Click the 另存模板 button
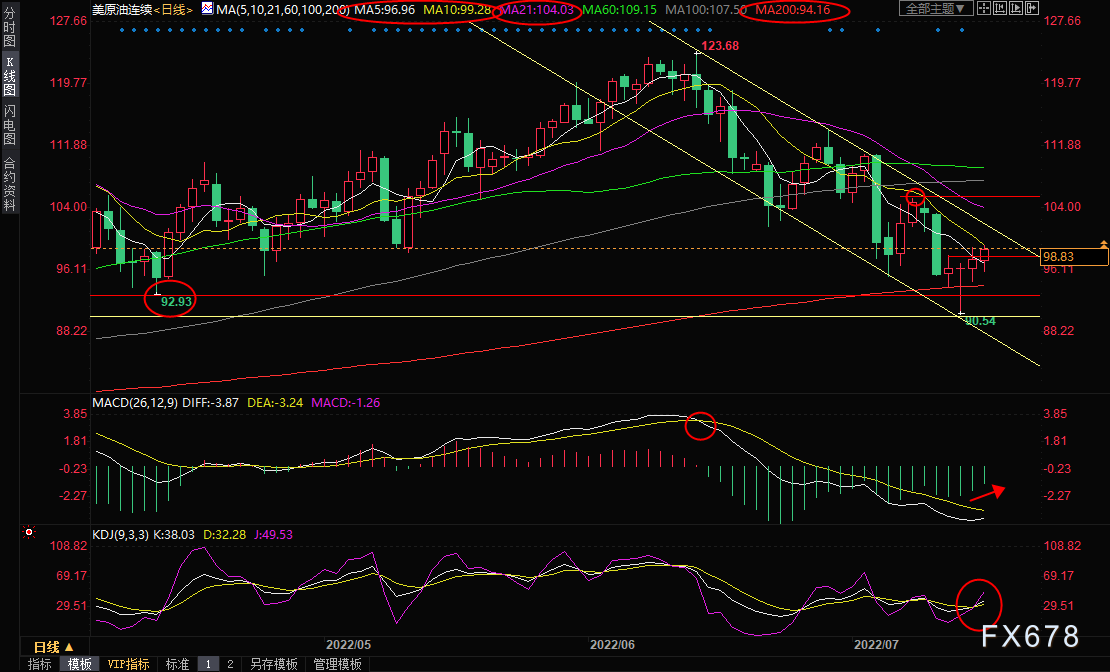The height and width of the screenshot is (672, 1110). coord(274,664)
